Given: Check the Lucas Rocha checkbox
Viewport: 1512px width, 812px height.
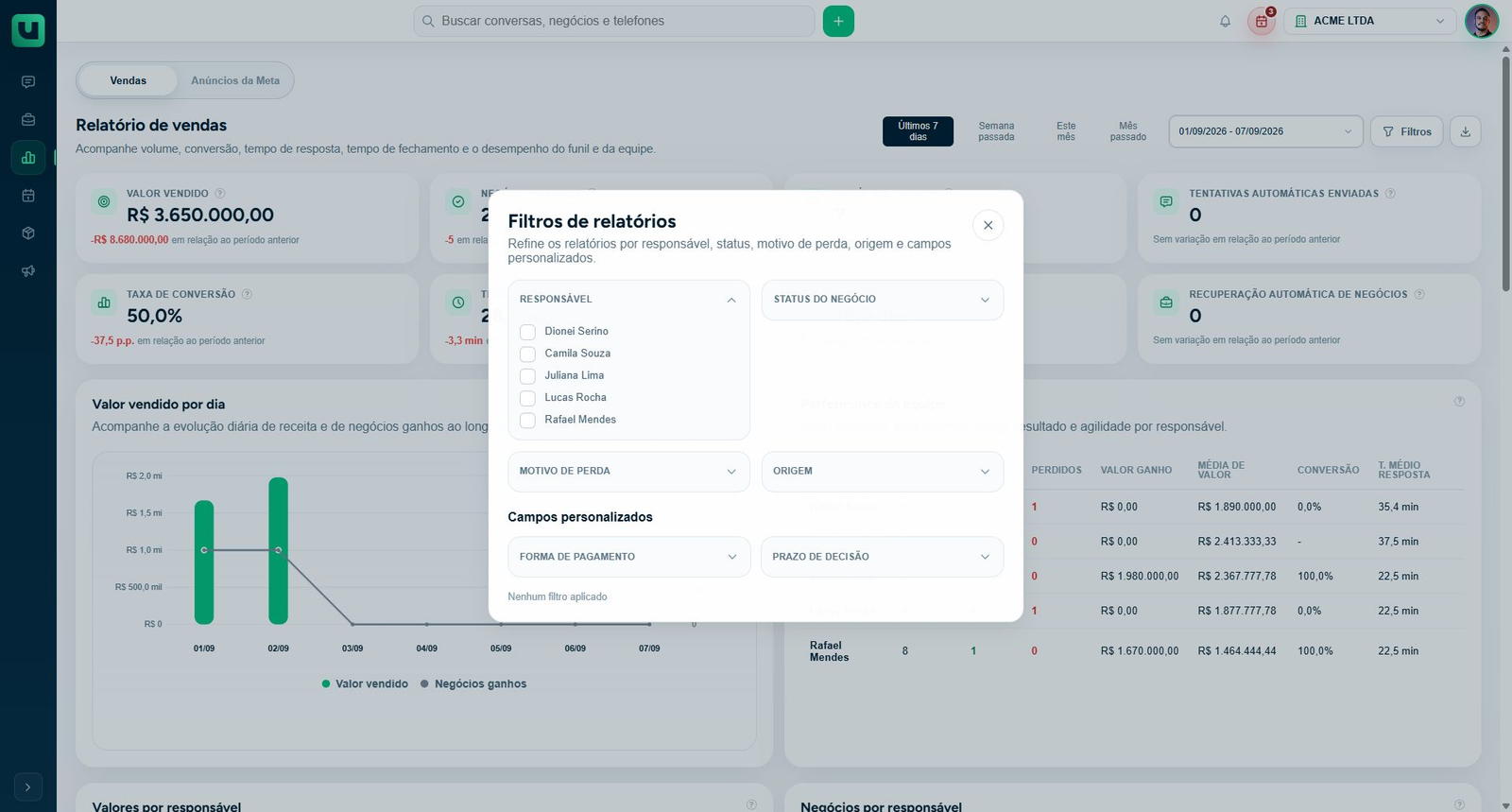Looking at the screenshot, I should [527, 398].
